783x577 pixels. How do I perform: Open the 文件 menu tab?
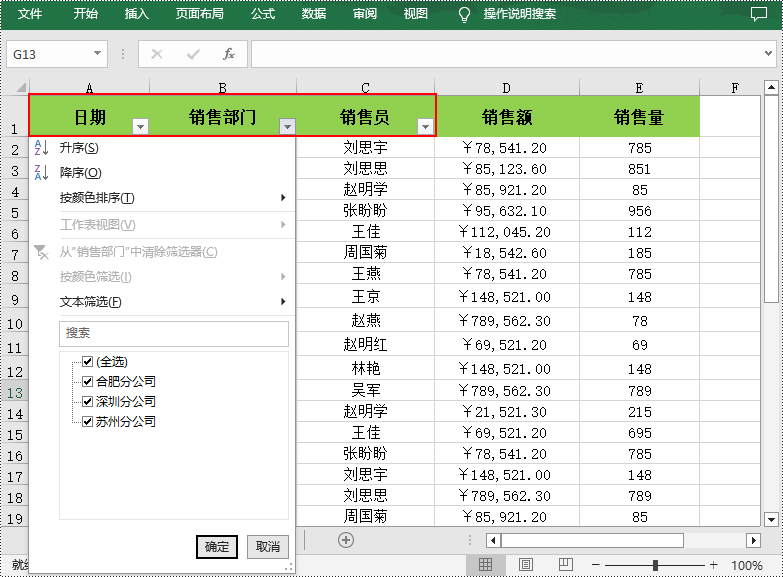(x=30, y=14)
